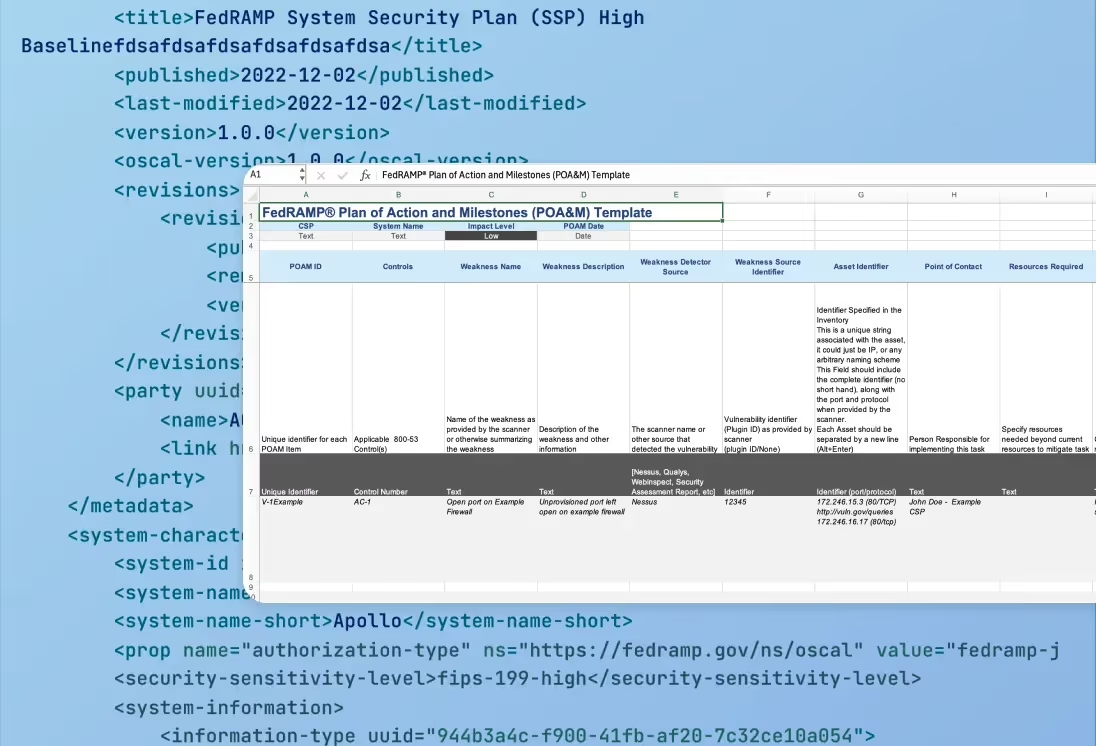Click the Name Box showing A1

(x=272, y=175)
